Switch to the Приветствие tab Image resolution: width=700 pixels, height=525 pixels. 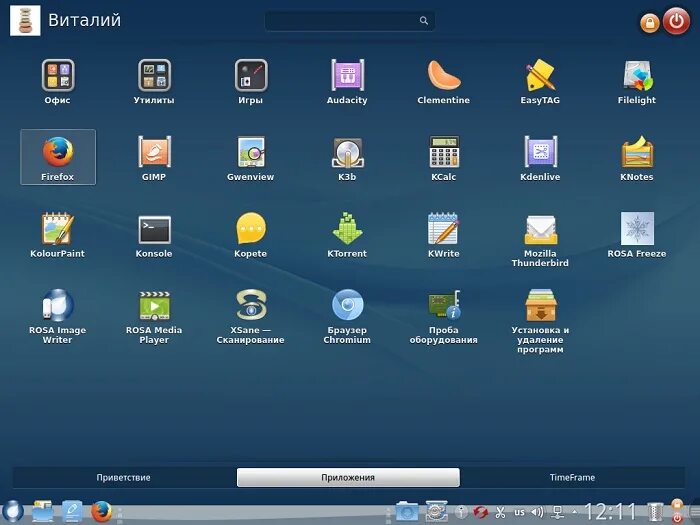[x=124, y=477]
